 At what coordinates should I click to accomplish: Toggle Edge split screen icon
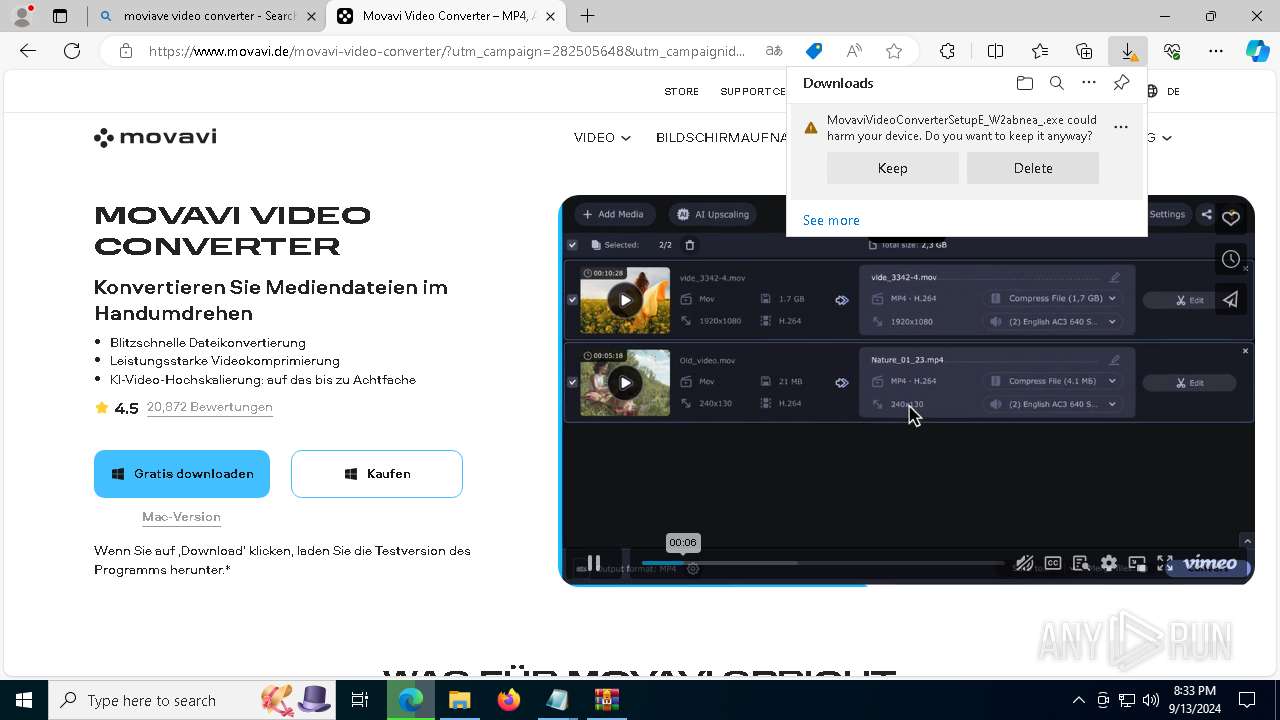point(996,51)
